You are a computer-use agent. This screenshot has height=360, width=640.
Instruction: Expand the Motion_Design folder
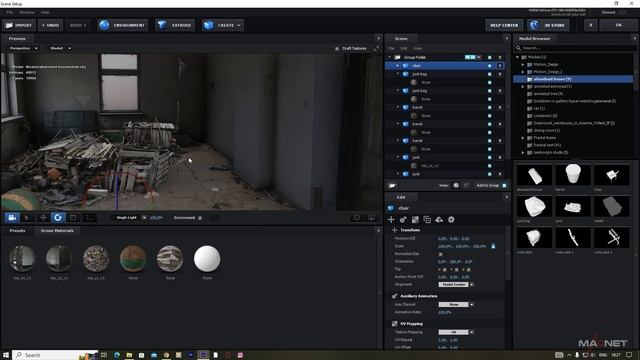coord(523,64)
